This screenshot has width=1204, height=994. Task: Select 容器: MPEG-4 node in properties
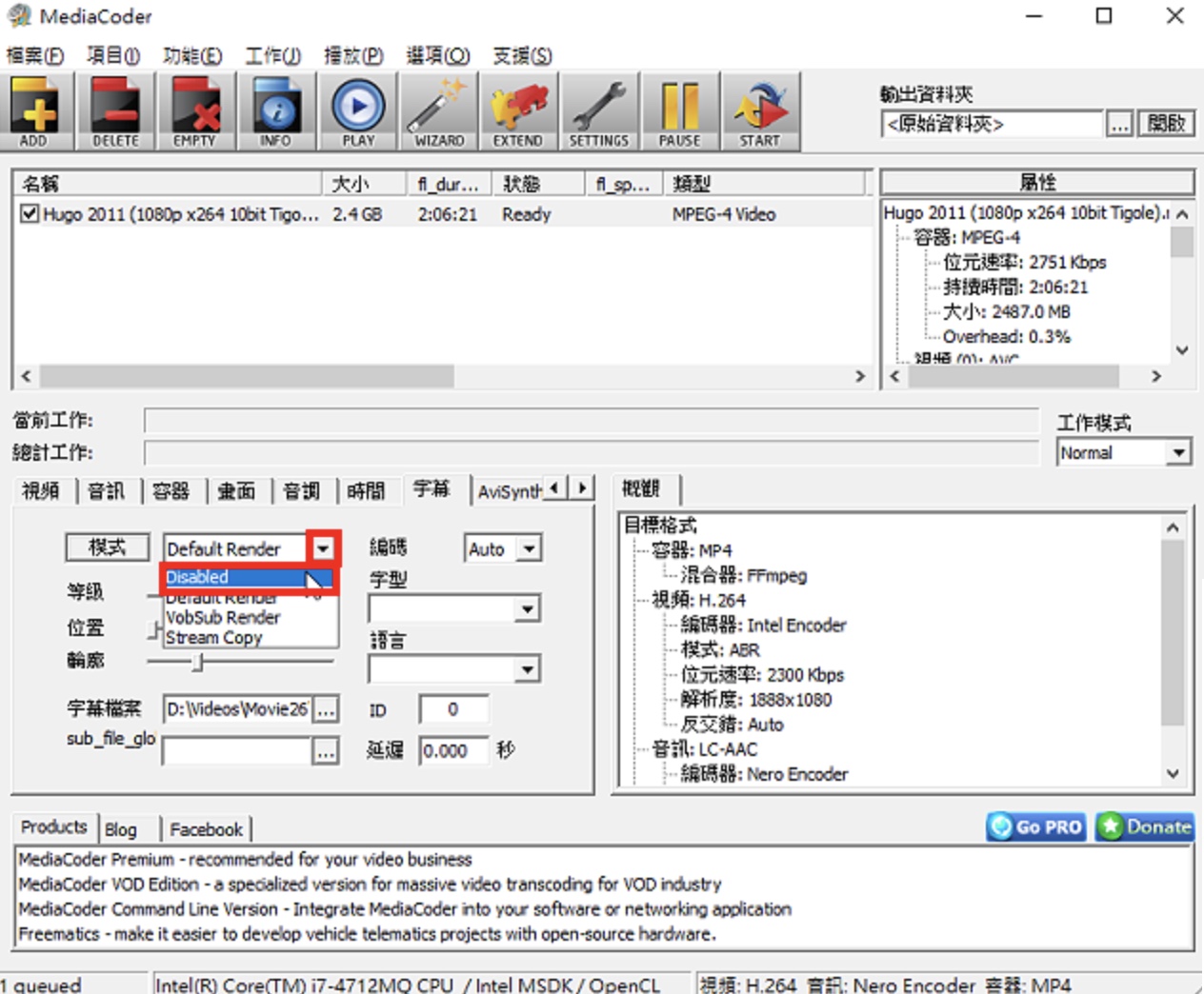click(x=966, y=237)
